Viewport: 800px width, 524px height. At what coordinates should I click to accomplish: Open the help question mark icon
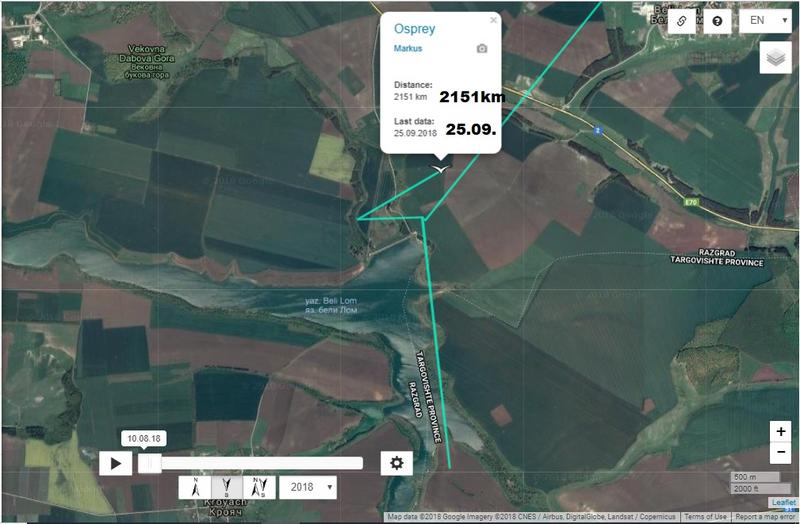(717, 21)
